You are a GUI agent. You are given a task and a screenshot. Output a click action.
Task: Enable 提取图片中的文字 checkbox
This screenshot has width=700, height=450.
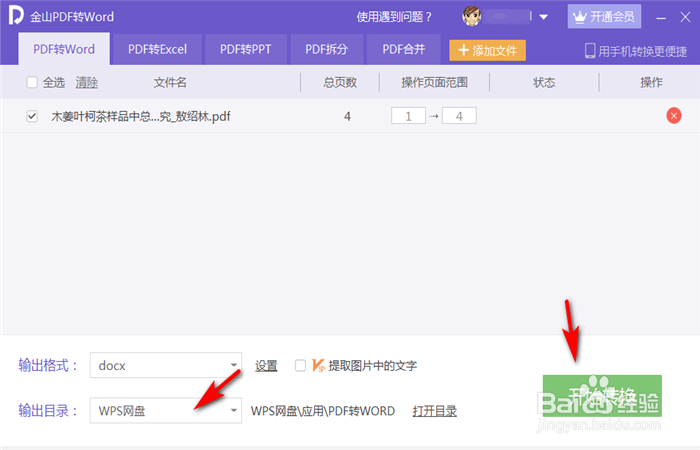coord(300,366)
